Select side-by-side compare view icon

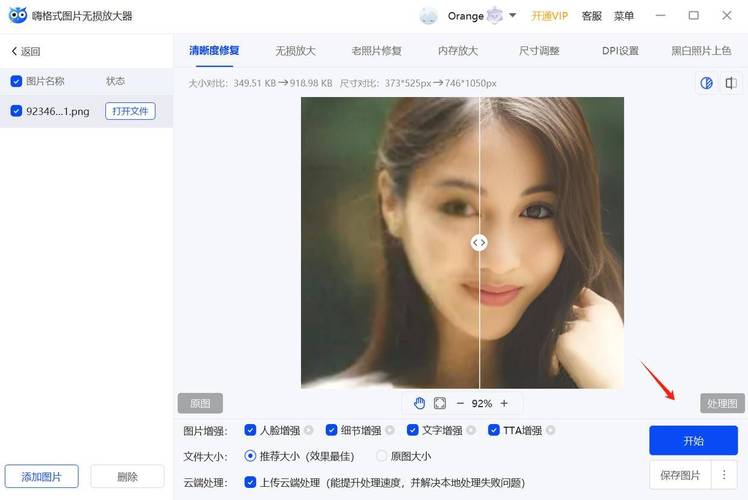tap(731, 83)
